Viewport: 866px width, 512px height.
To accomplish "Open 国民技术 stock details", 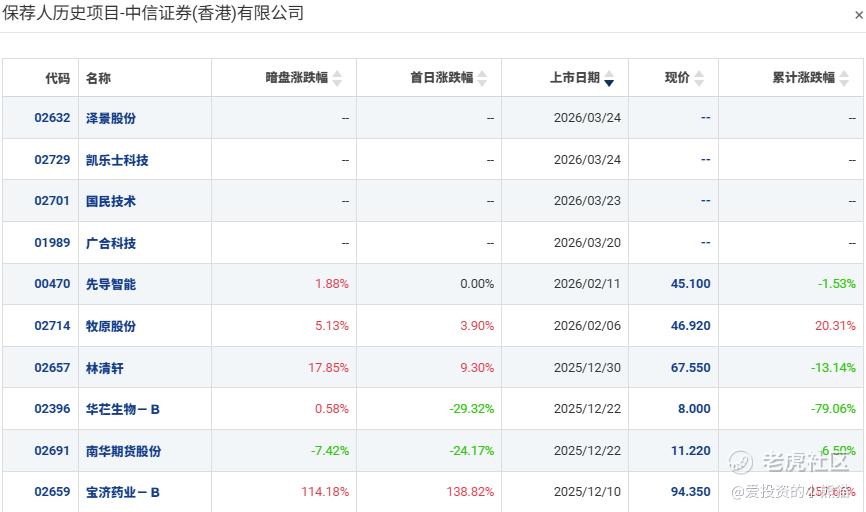I will 110,201.
